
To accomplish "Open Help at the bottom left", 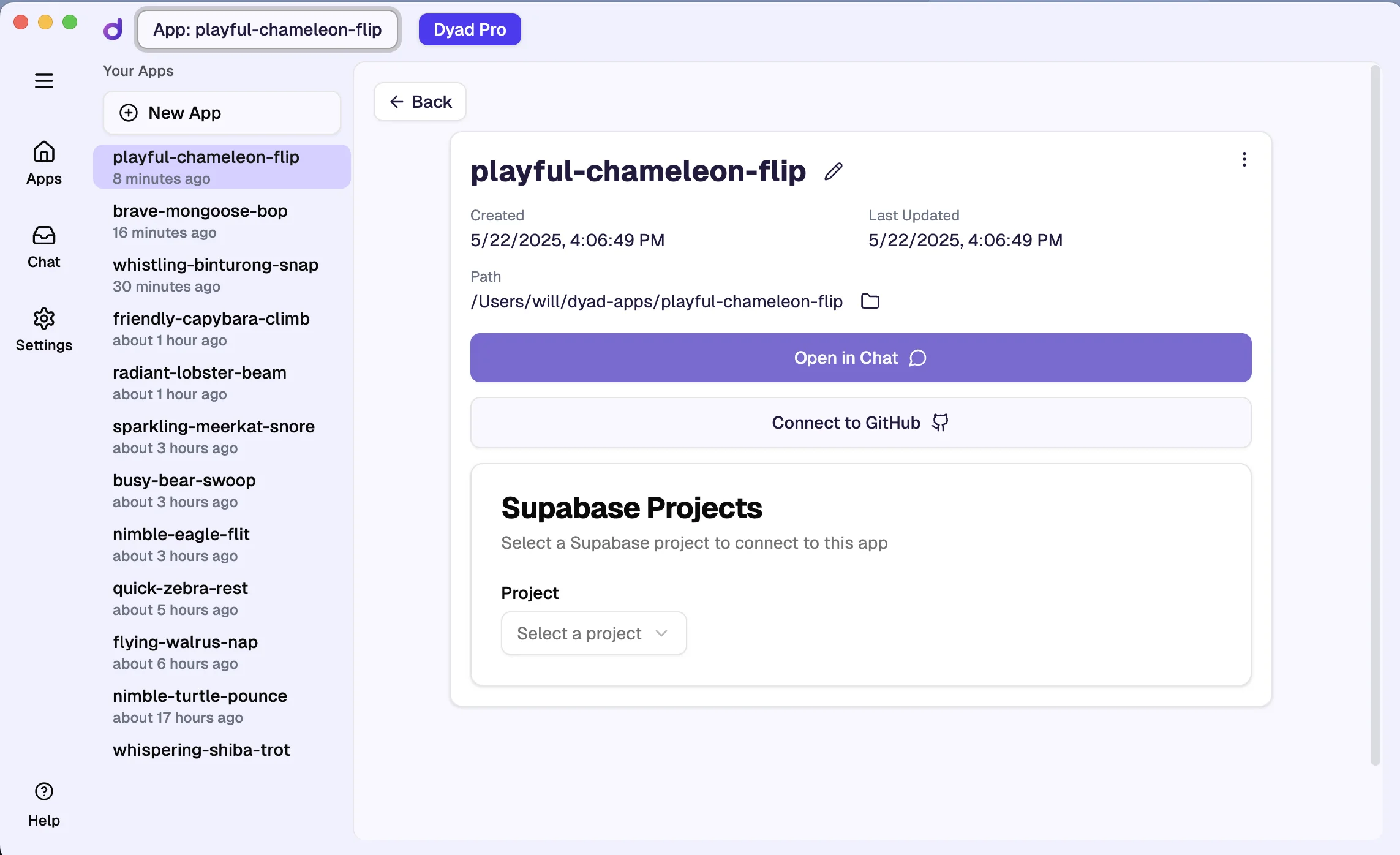I will [x=44, y=805].
